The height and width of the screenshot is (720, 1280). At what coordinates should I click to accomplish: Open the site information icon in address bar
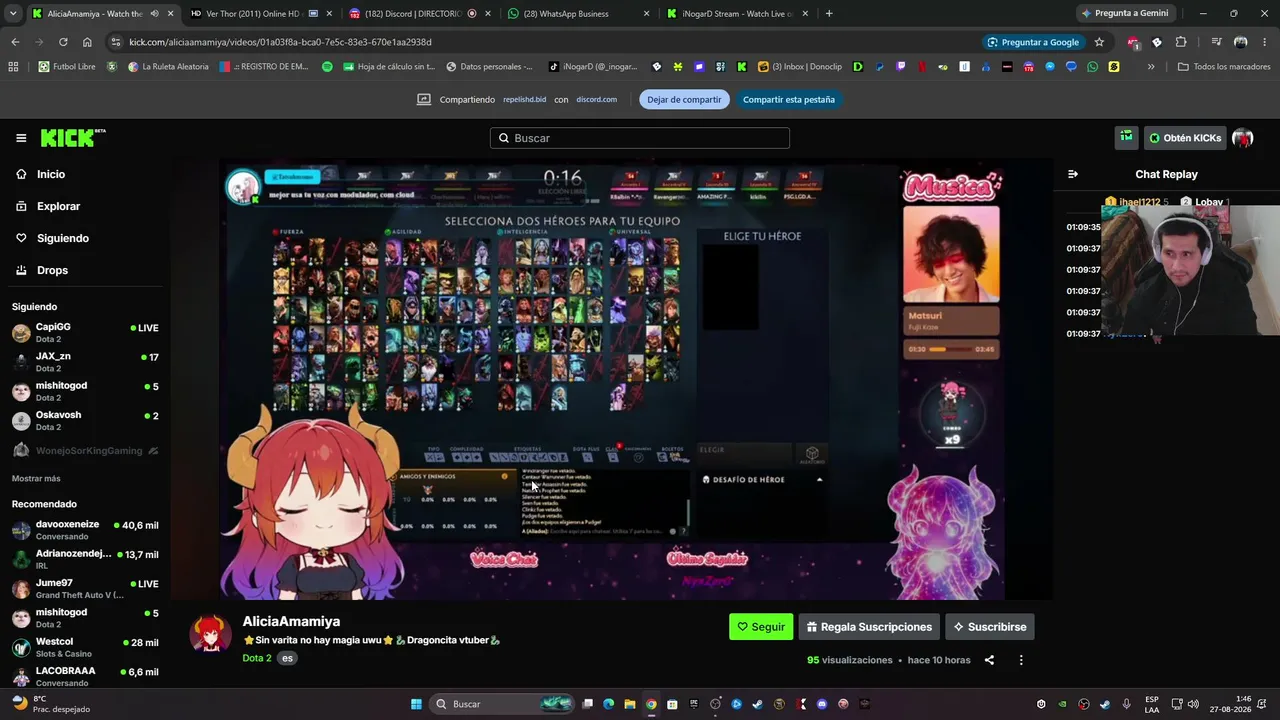[116, 42]
